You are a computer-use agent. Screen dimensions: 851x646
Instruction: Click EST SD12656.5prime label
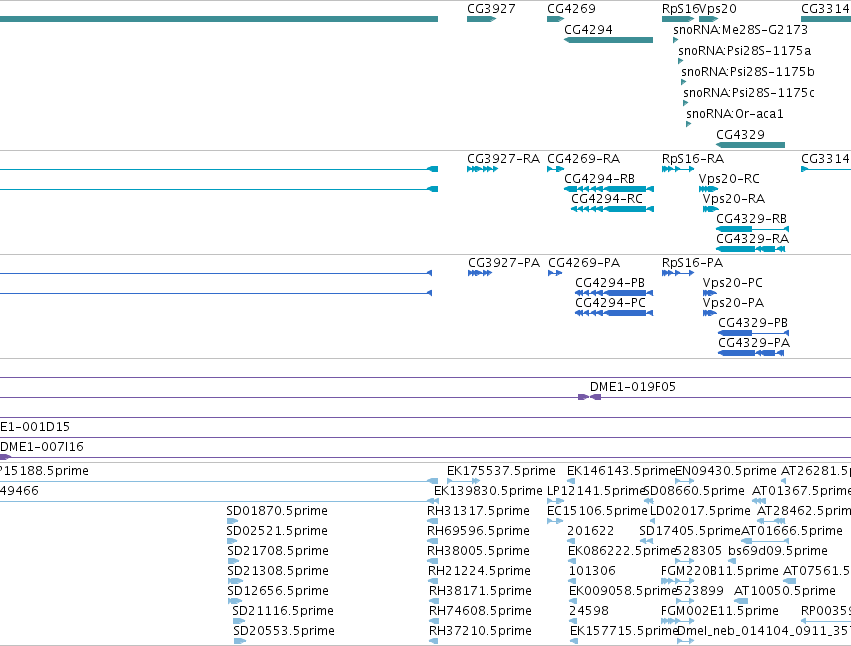[278, 591]
